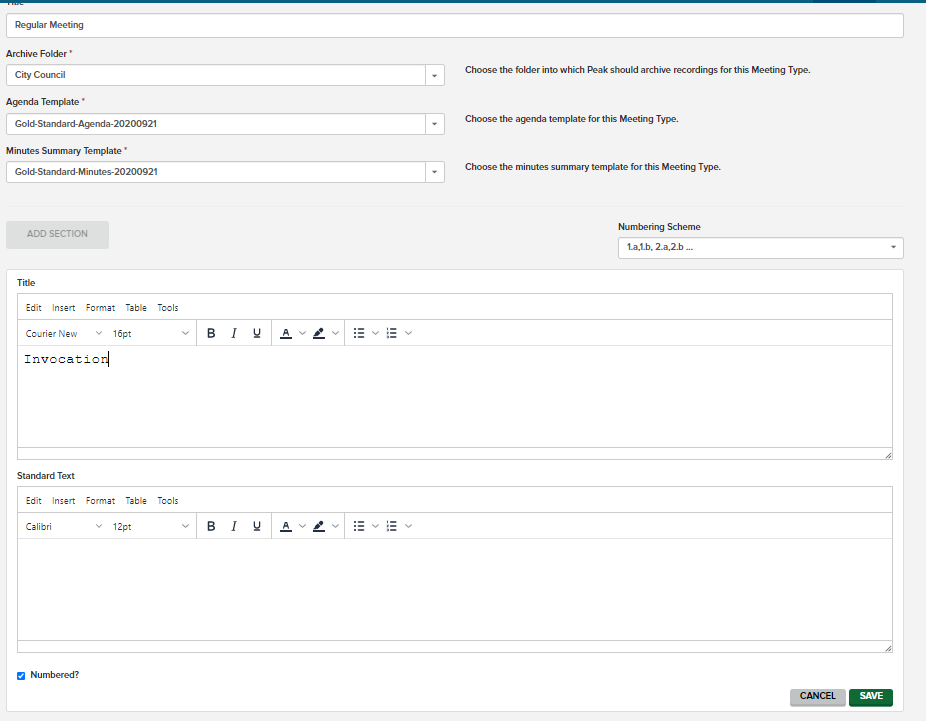Insert numbered list in Standard Text editor
Image resolution: width=926 pixels, height=721 pixels.
point(392,526)
